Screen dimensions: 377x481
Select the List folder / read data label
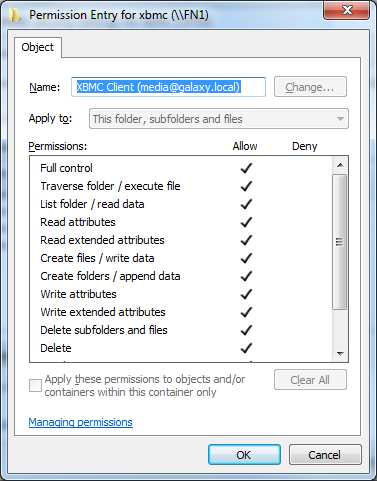(92, 204)
